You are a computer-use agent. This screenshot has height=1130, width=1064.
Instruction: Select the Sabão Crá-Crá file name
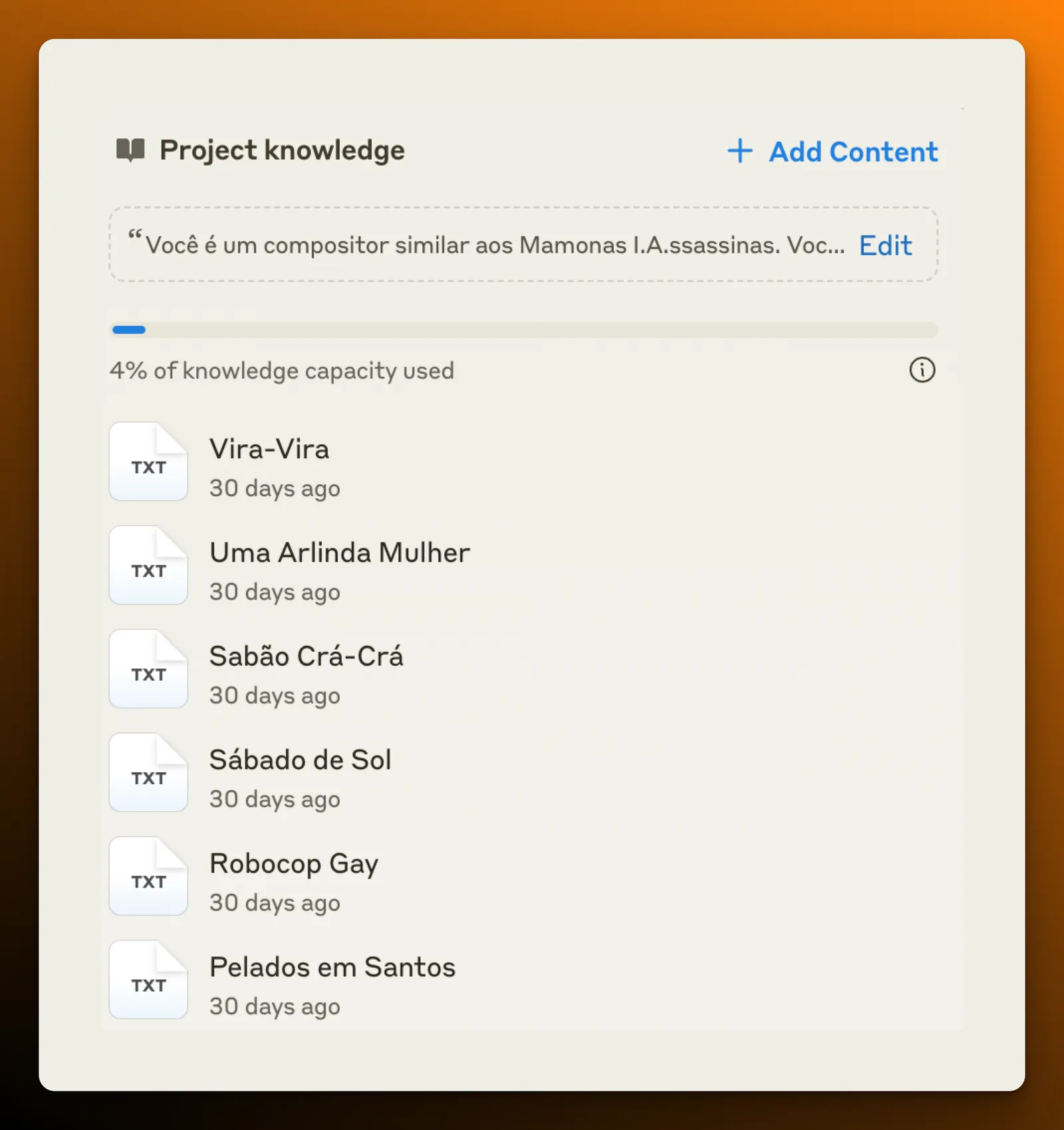(307, 656)
